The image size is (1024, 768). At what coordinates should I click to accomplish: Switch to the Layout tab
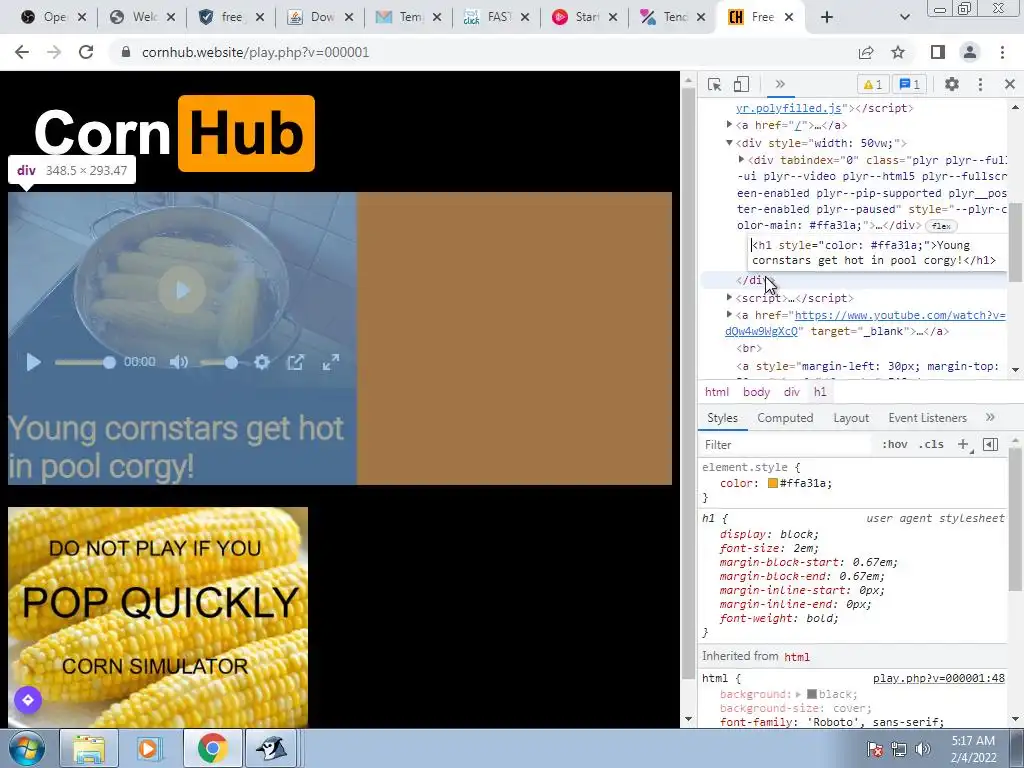click(851, 418)
